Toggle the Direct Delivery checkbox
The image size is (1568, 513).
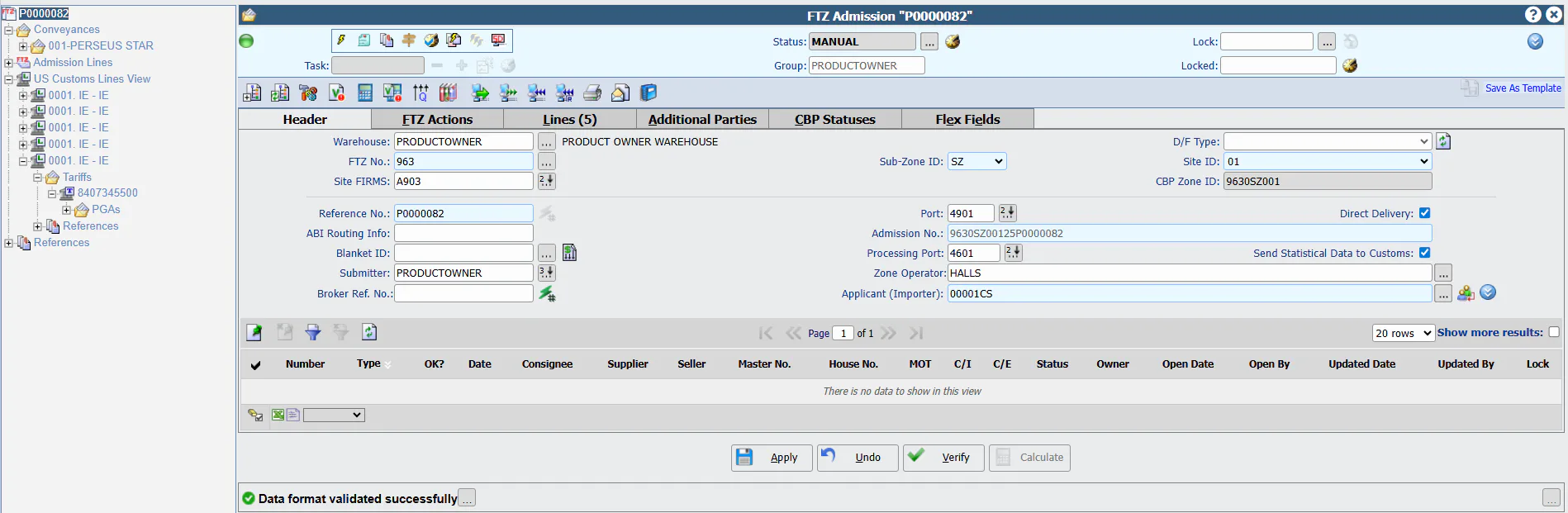click(1424, 213)
